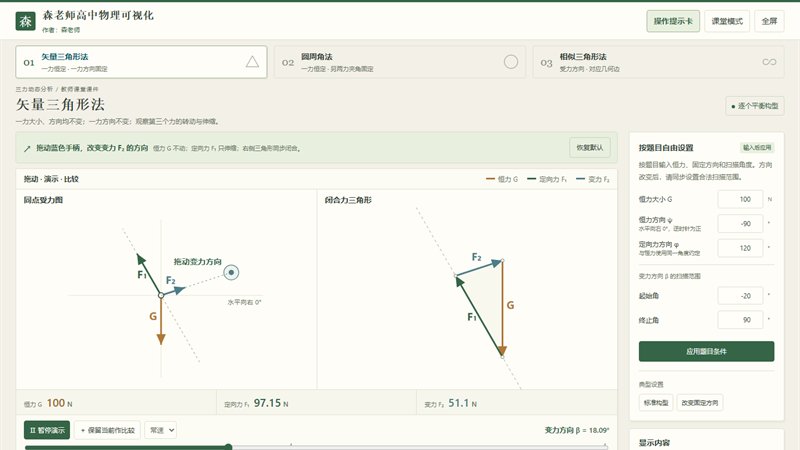The image size is (800, 450).
Task: Click the 恒力大小 G input field
Action: pyautogui.click(x=740, y=199)
